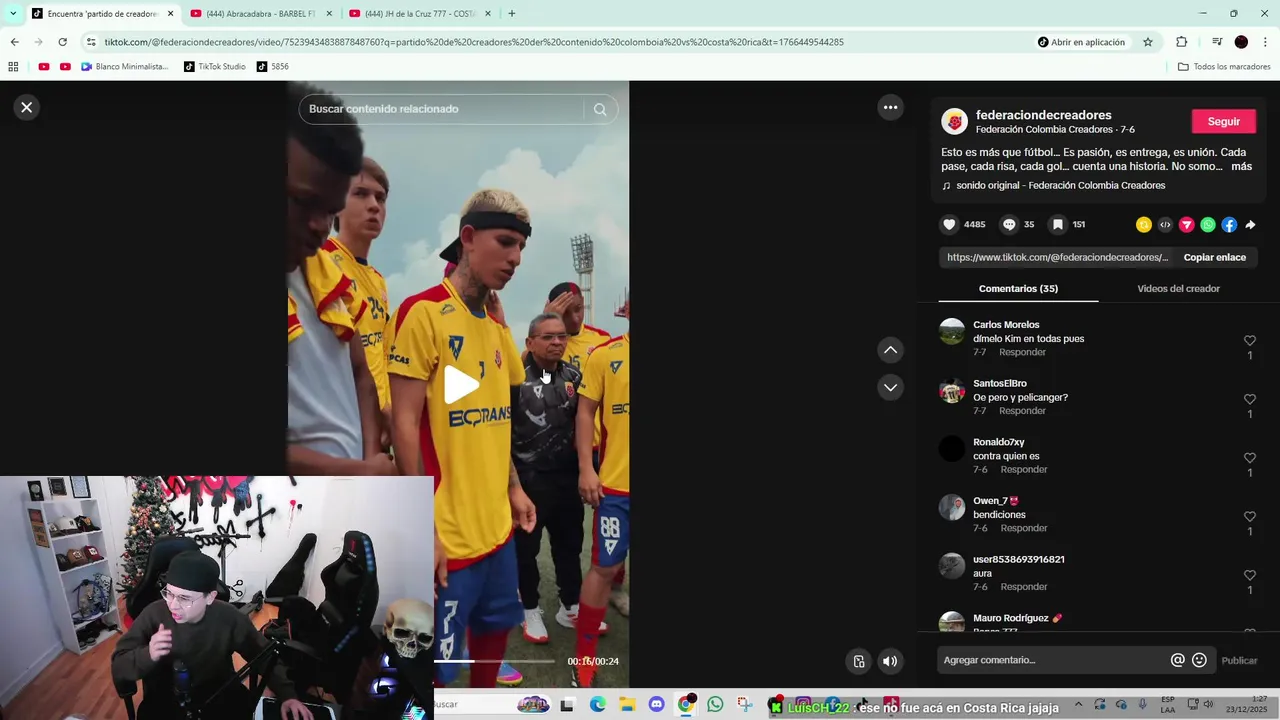The image size is (1280, 720).
Task: Click Publicar to post comment
Action: coord(1239,661)
